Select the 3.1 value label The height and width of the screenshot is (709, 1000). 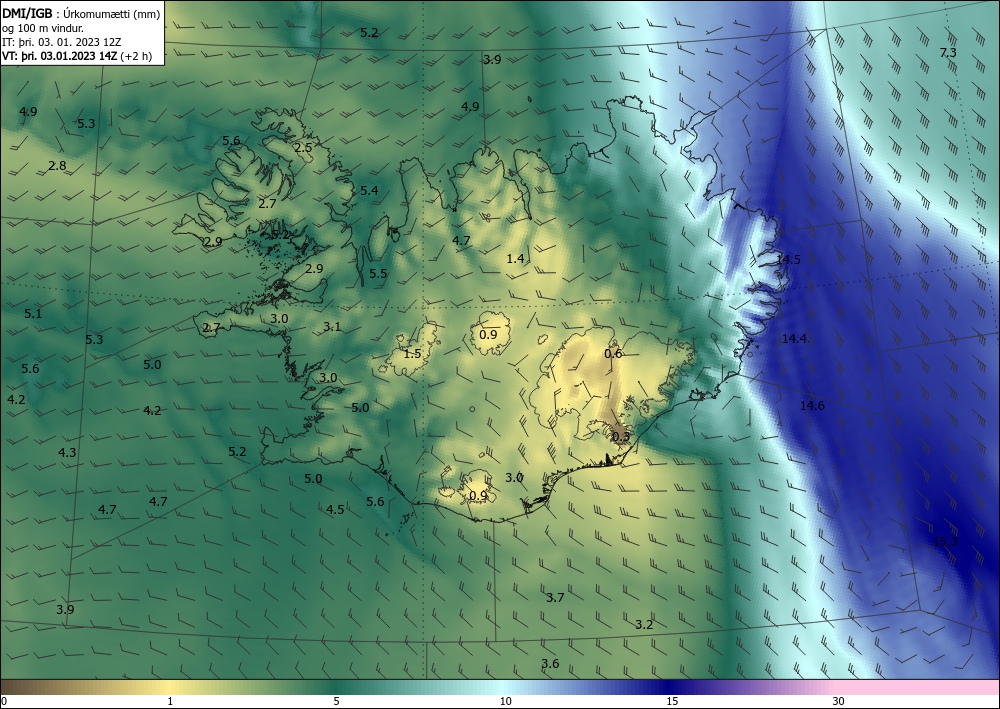click(332, 326)
